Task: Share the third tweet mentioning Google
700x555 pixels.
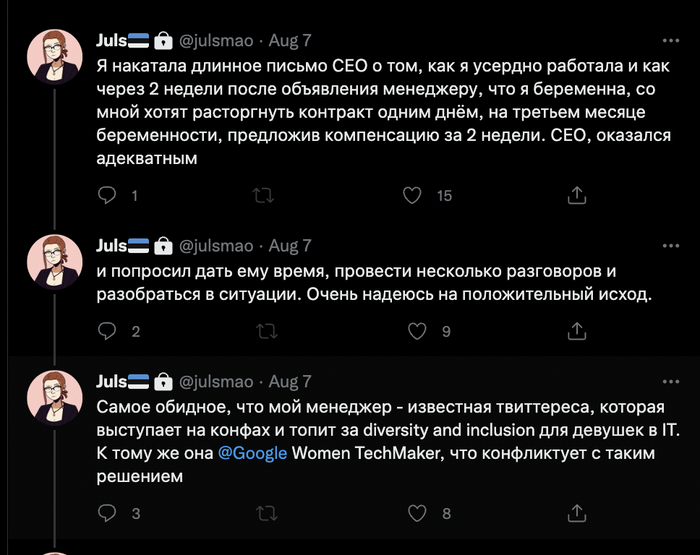Action: [576, 513]
